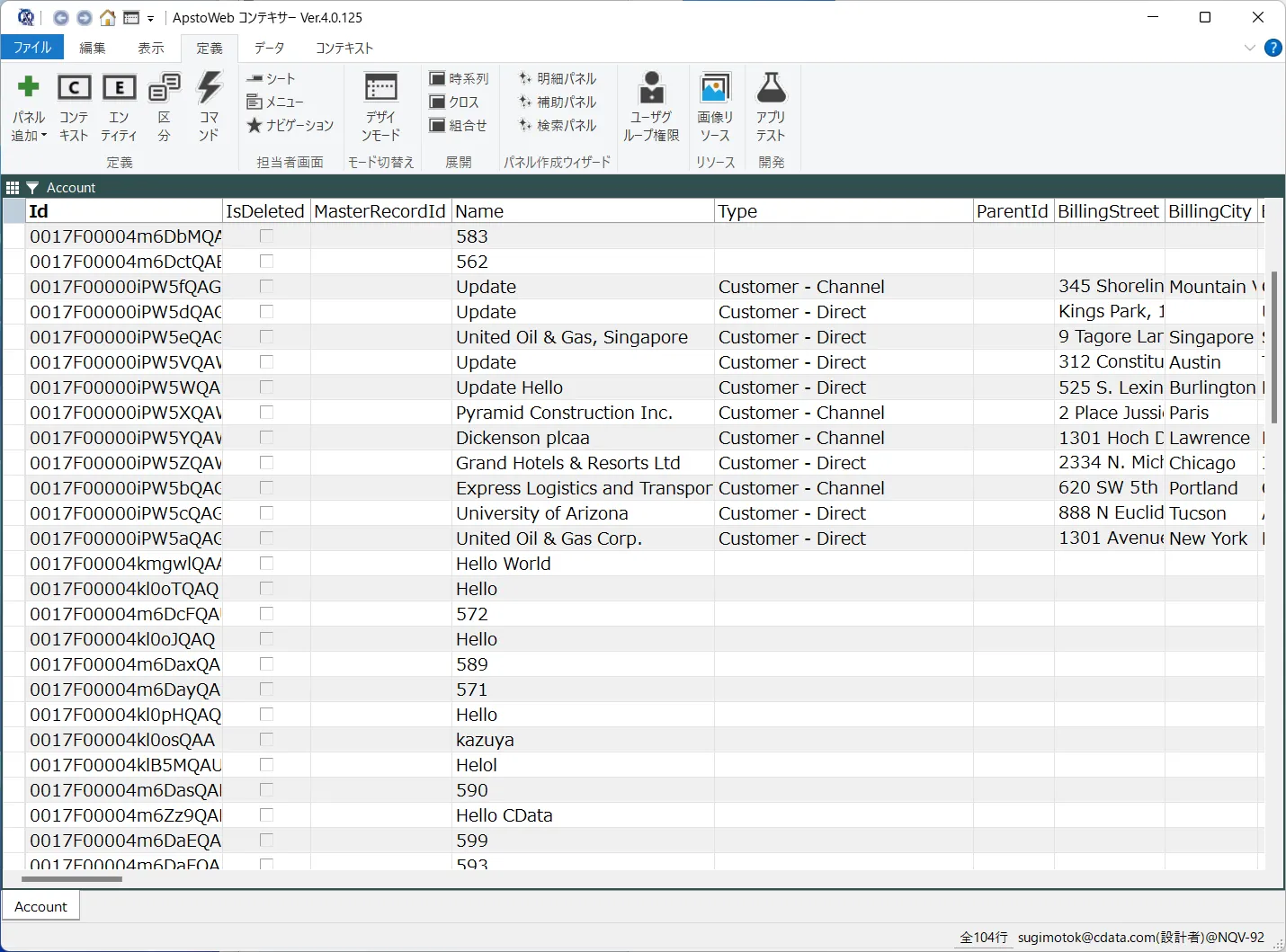Open the quick access toolbar dropdown arrow
Image resolution: width=1286 pixels, height=952 pixels.
[x=150, y=18]
